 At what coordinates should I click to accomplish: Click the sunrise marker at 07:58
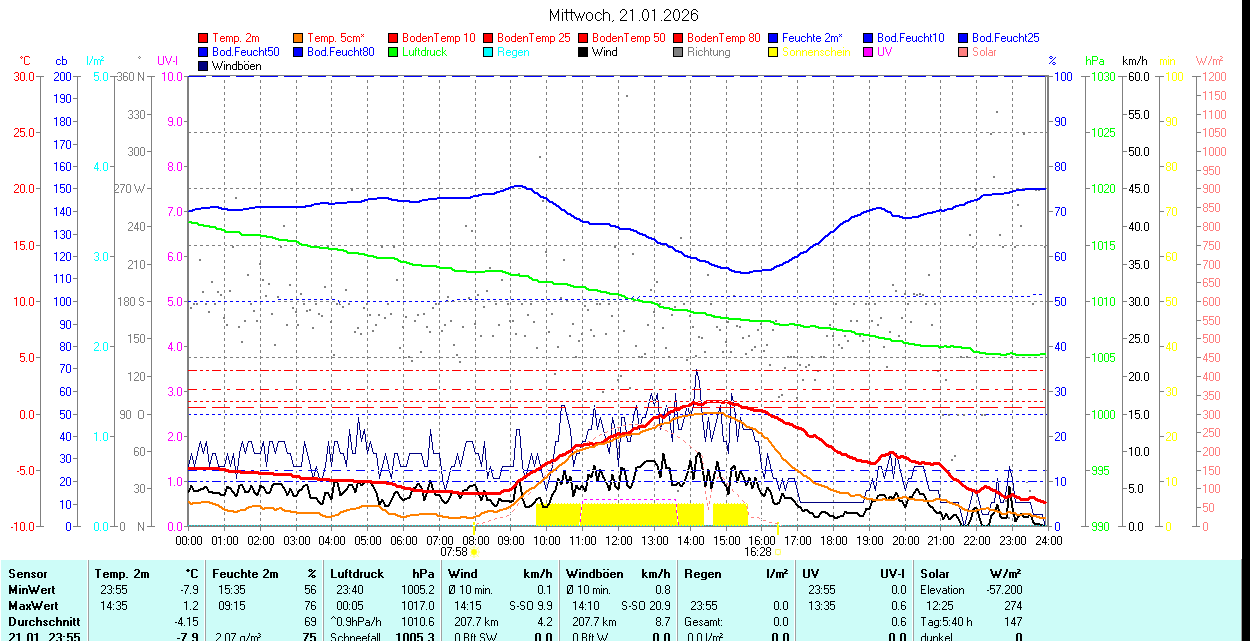pos(475,551)
